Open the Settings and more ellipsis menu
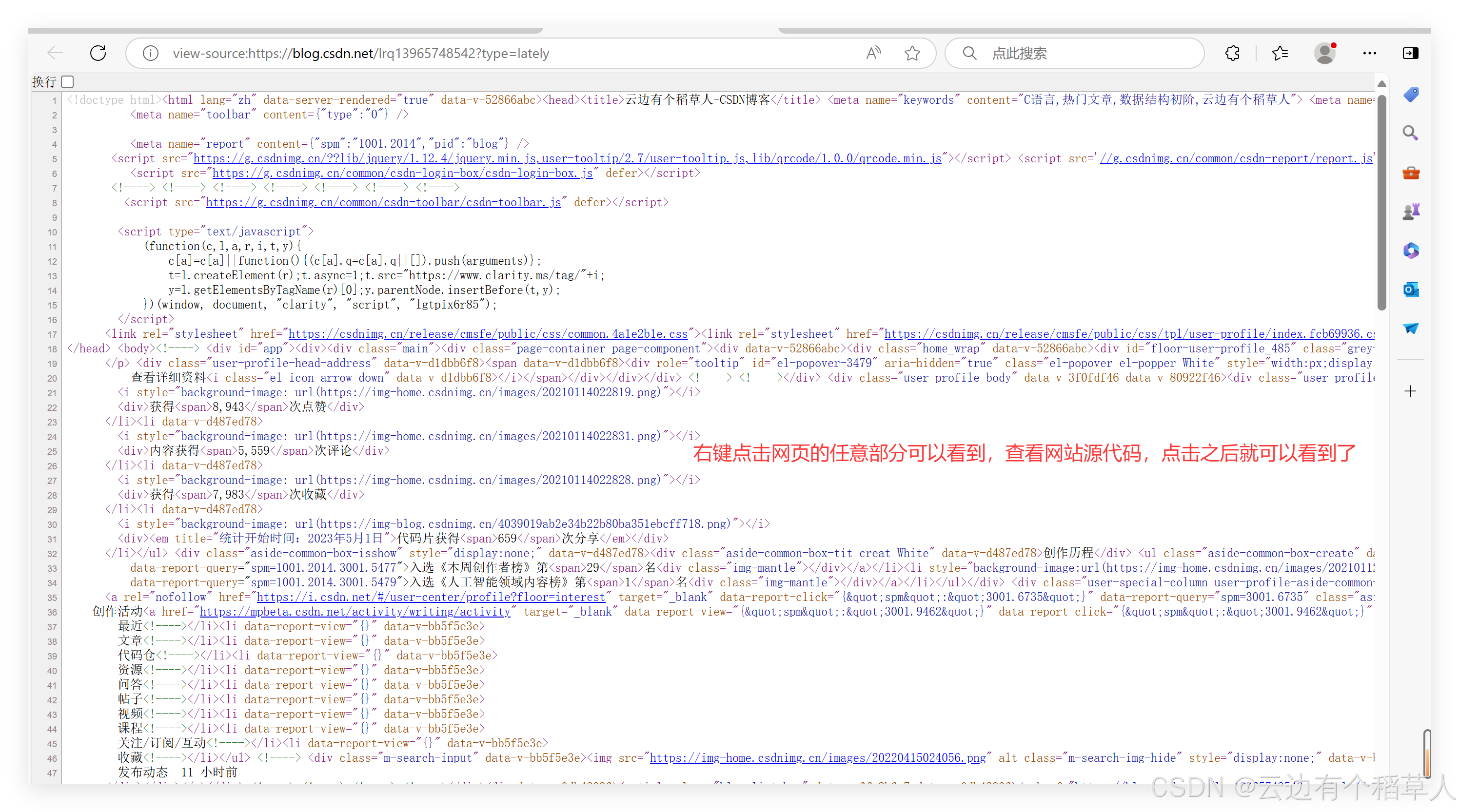The height and width of the screenshot is (812, 1459). [1369, 53]
